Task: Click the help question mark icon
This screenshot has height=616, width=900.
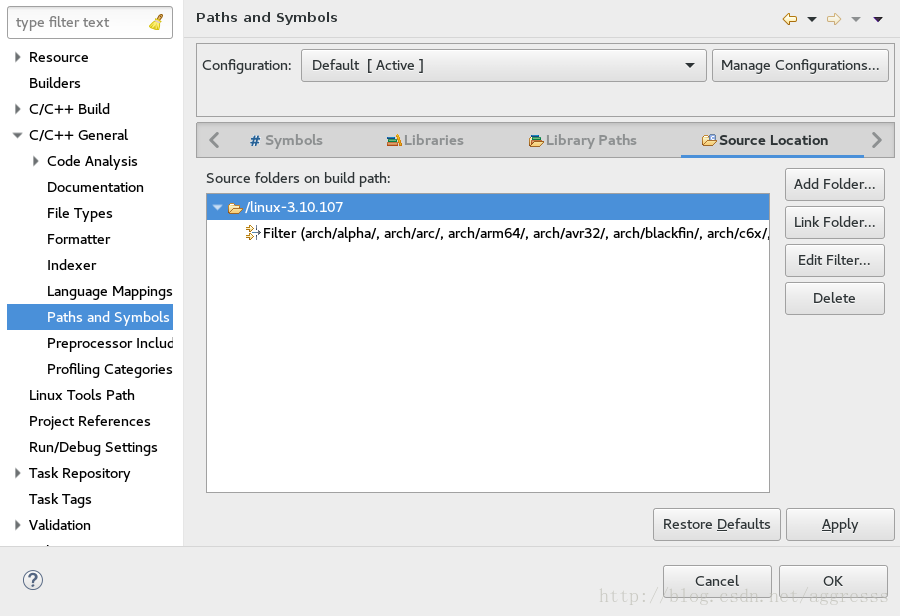Action: click(x=33, y=580)
